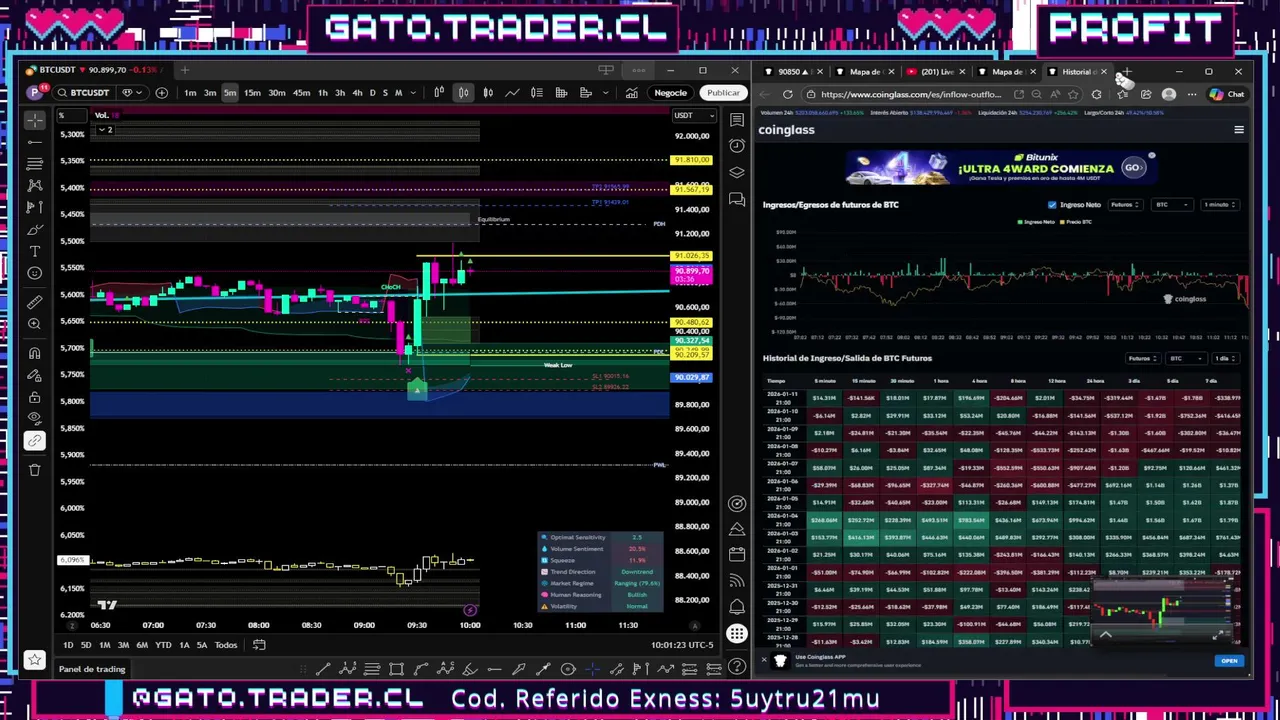Open symbol search for BTCUSDT
The width and height of the screenshot is (1280, 720).
click(83, 93)
